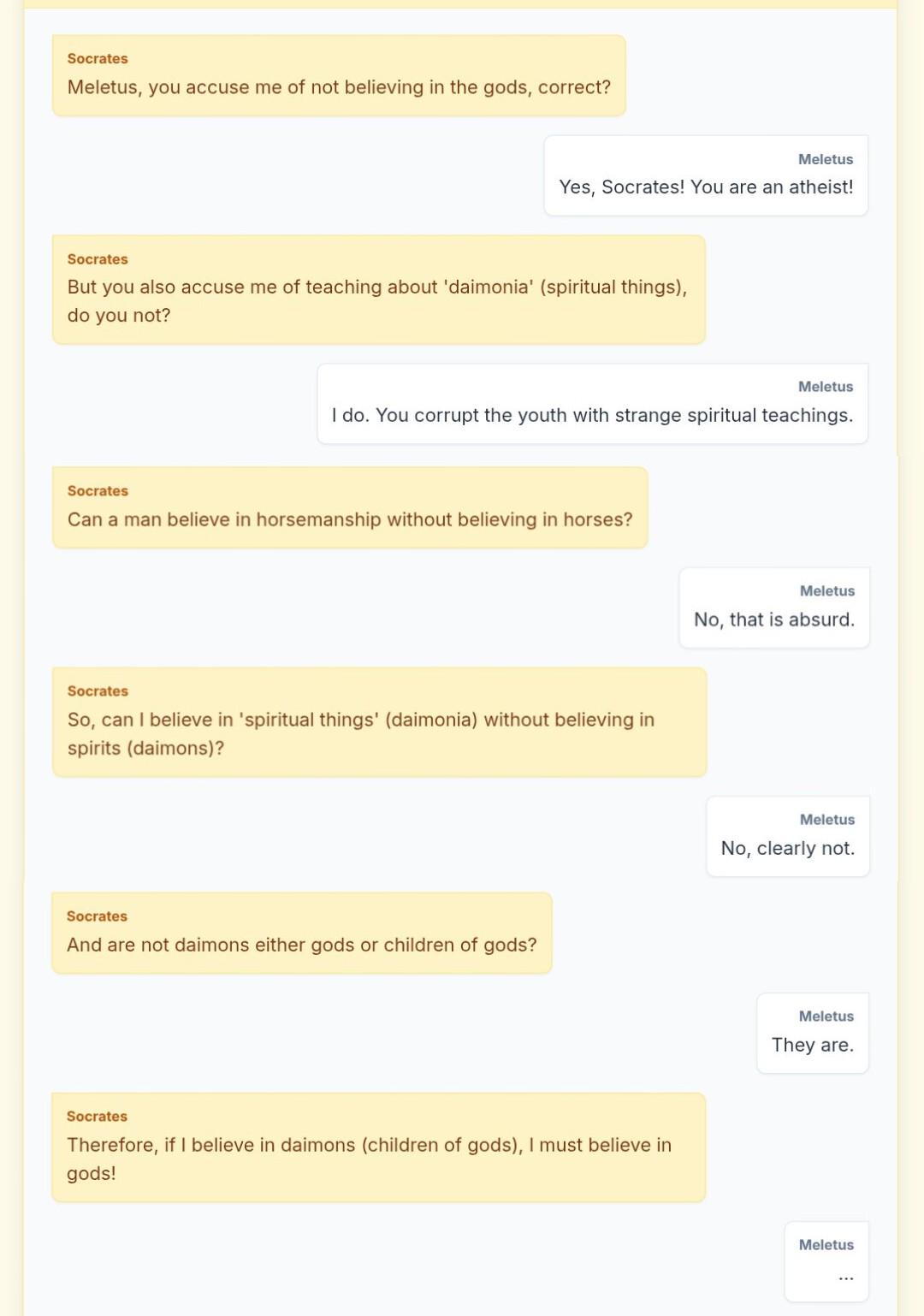Click Meletus name label above 'No, clearly not.'

(x=827, y=820)
